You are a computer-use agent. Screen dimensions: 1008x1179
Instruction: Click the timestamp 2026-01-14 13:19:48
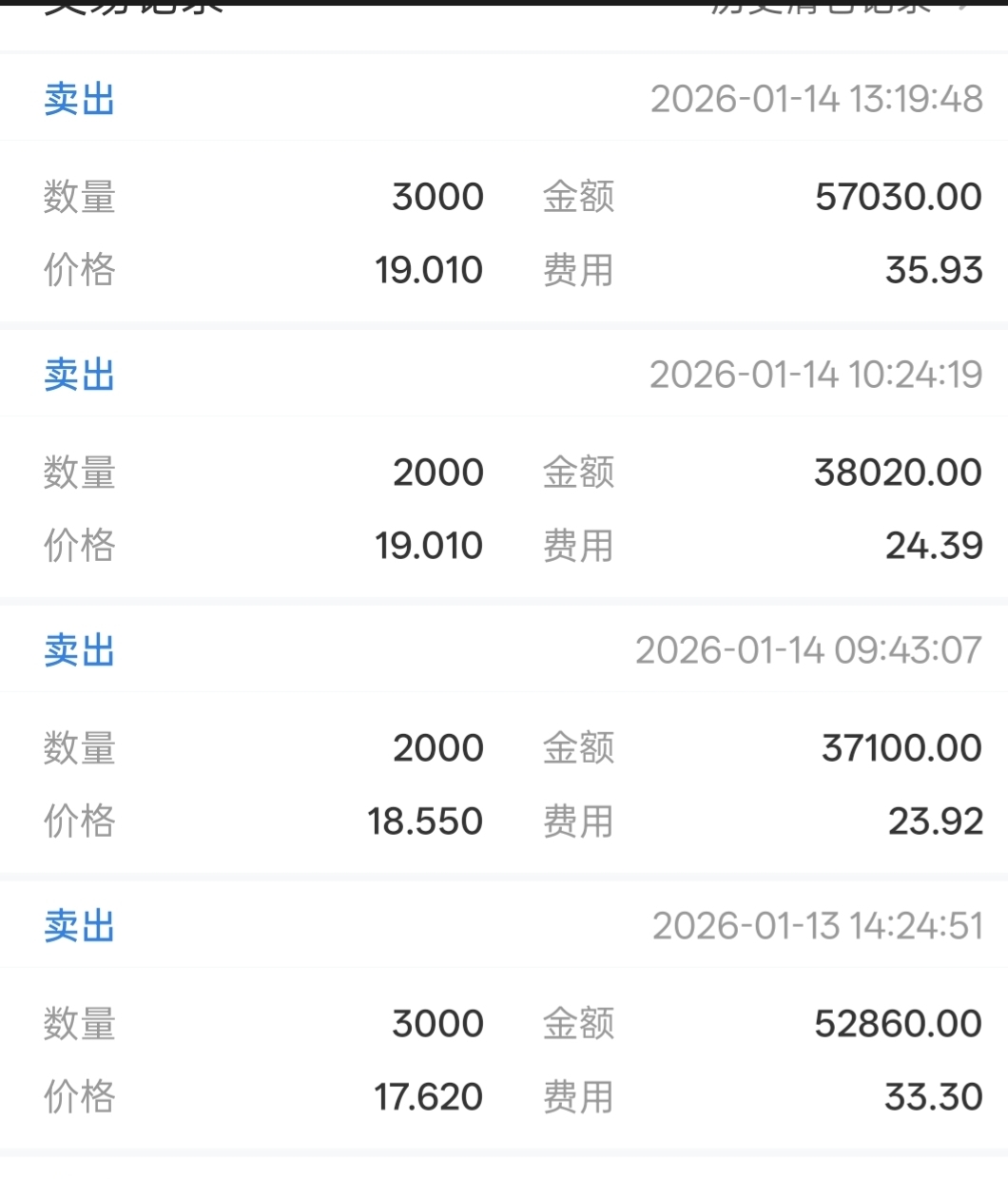pyautogui.click(x=817, y=99)
